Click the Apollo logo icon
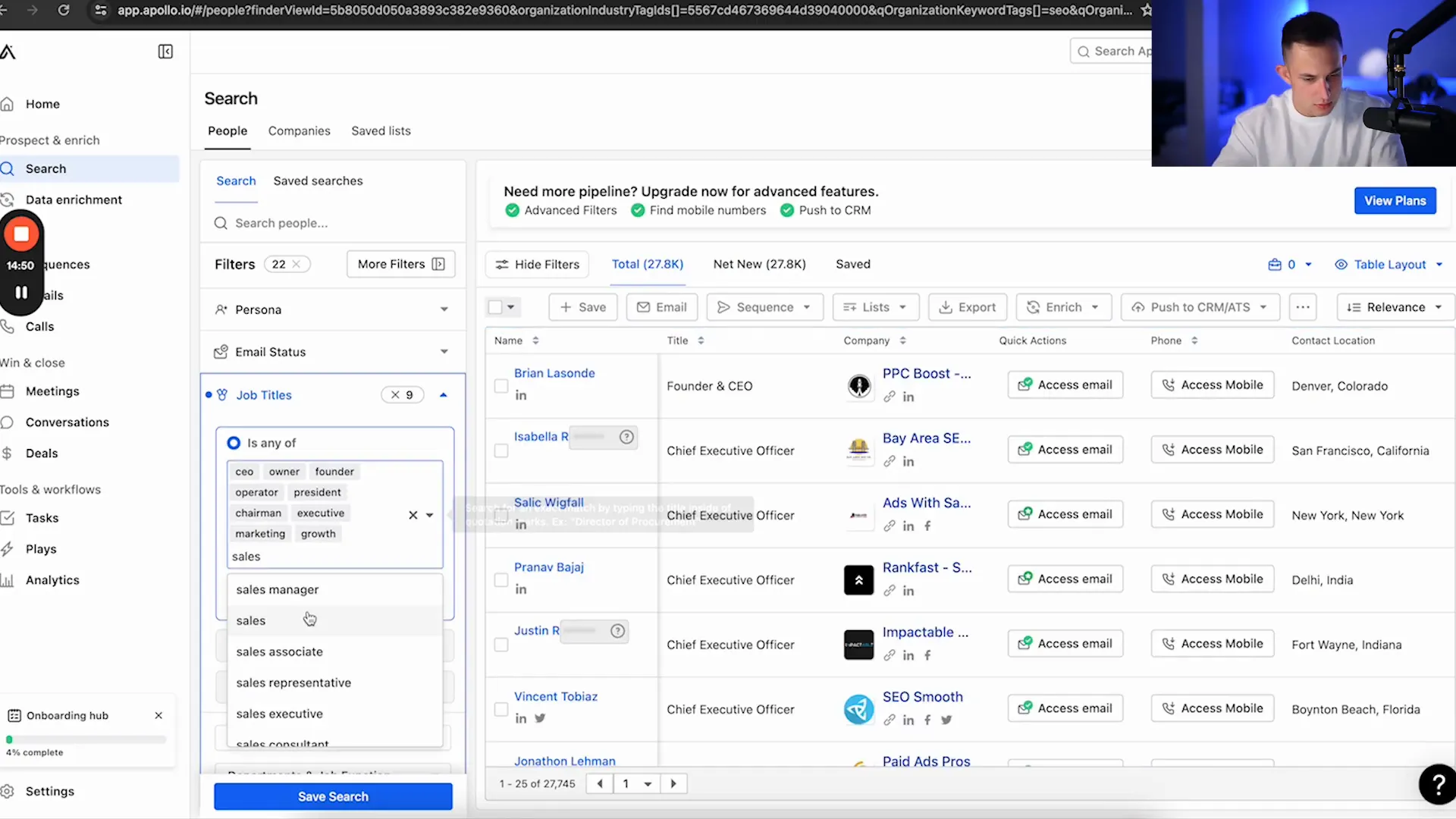The height and width of the screenshot is (819, 1456). coord(8,52)
